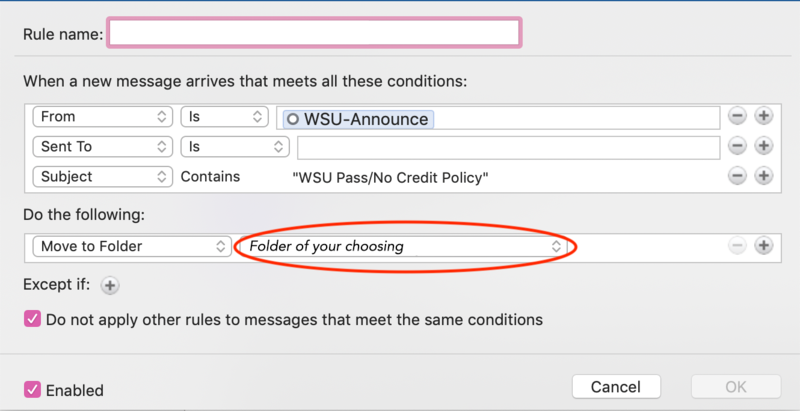
Task: Open the From condition type dropdown
Action: pos(102,117)
